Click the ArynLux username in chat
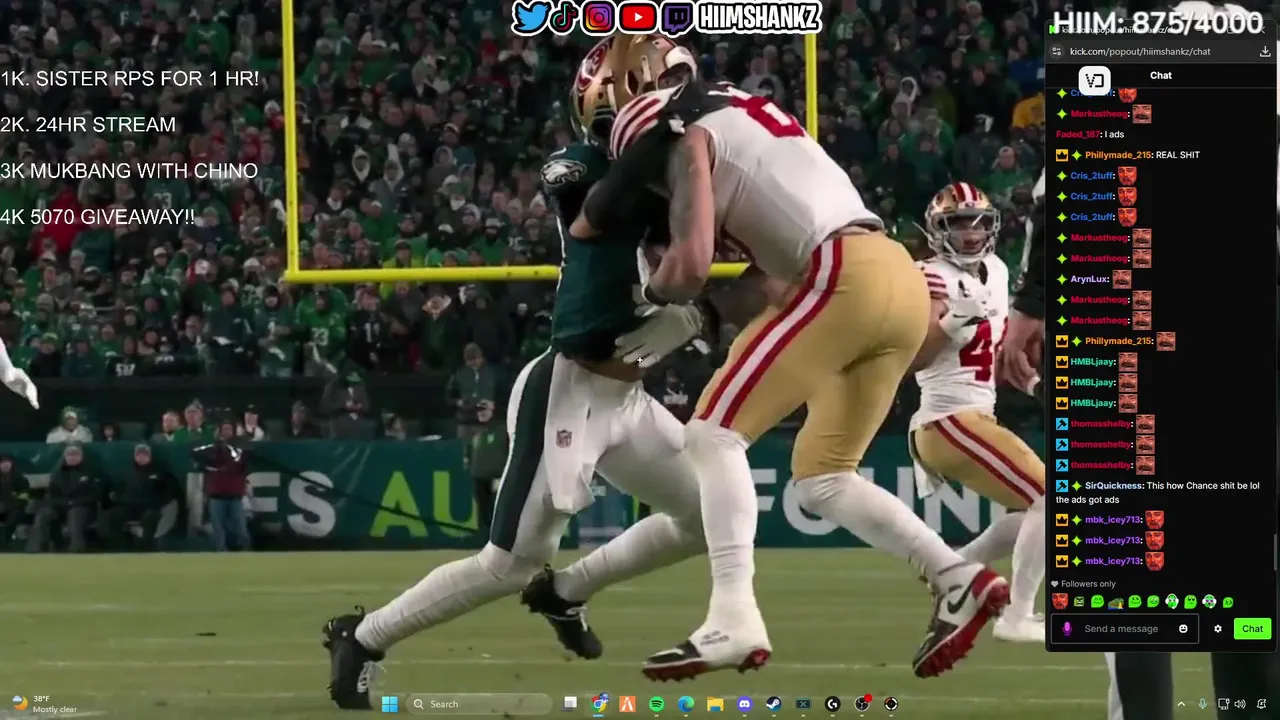 [1089, 279]
